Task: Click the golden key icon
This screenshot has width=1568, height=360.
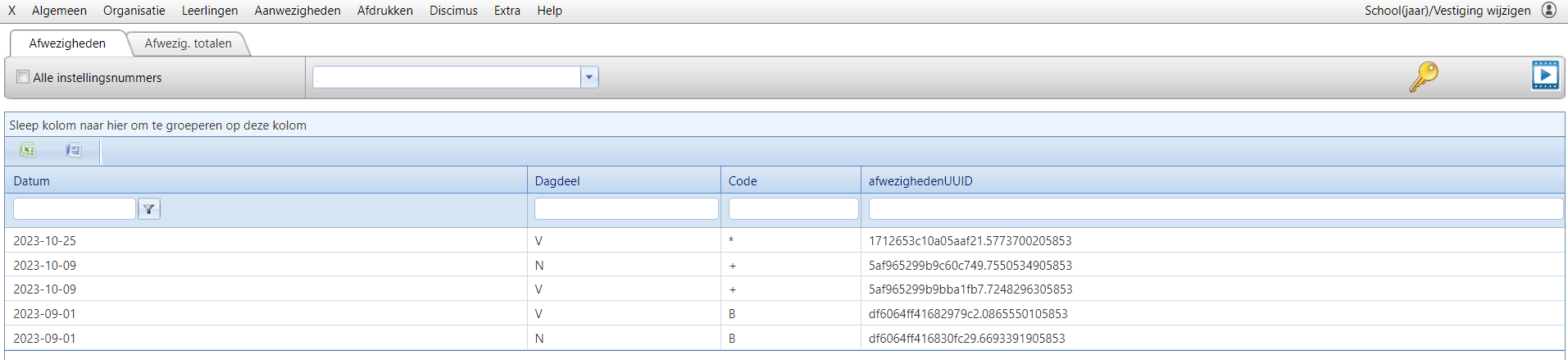Action: pyautogui.click(x=1424, y=76)
